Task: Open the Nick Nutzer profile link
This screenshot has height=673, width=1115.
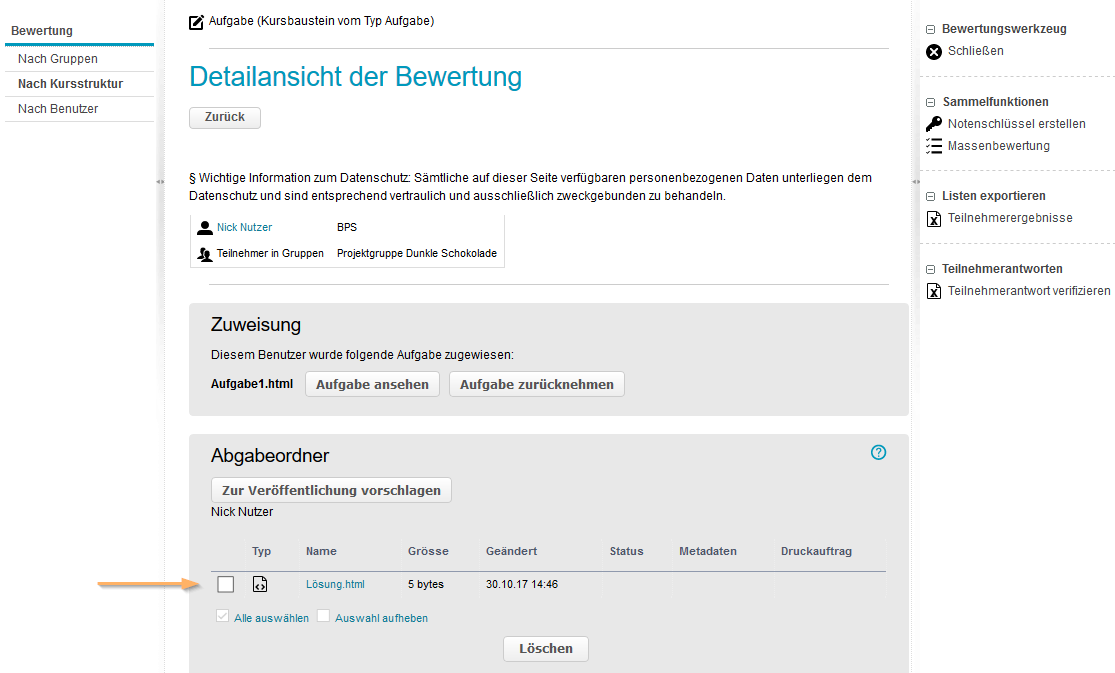Action: (x=245, y=227)
